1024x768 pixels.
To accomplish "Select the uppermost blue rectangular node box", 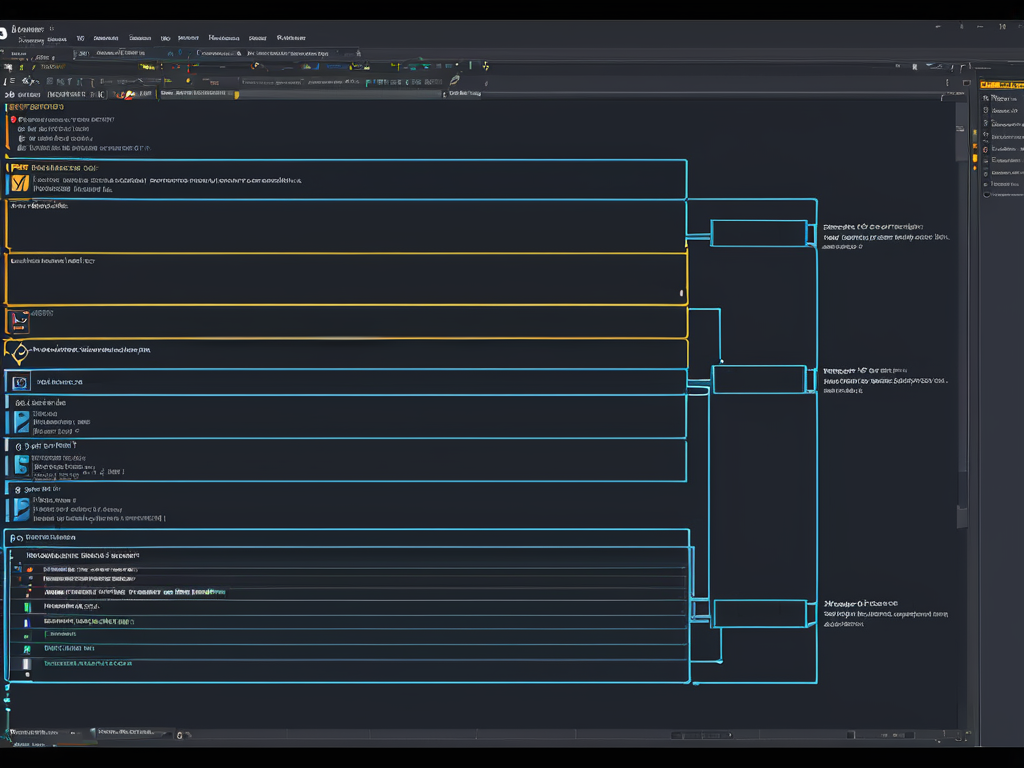I will (x=759, y=233).
